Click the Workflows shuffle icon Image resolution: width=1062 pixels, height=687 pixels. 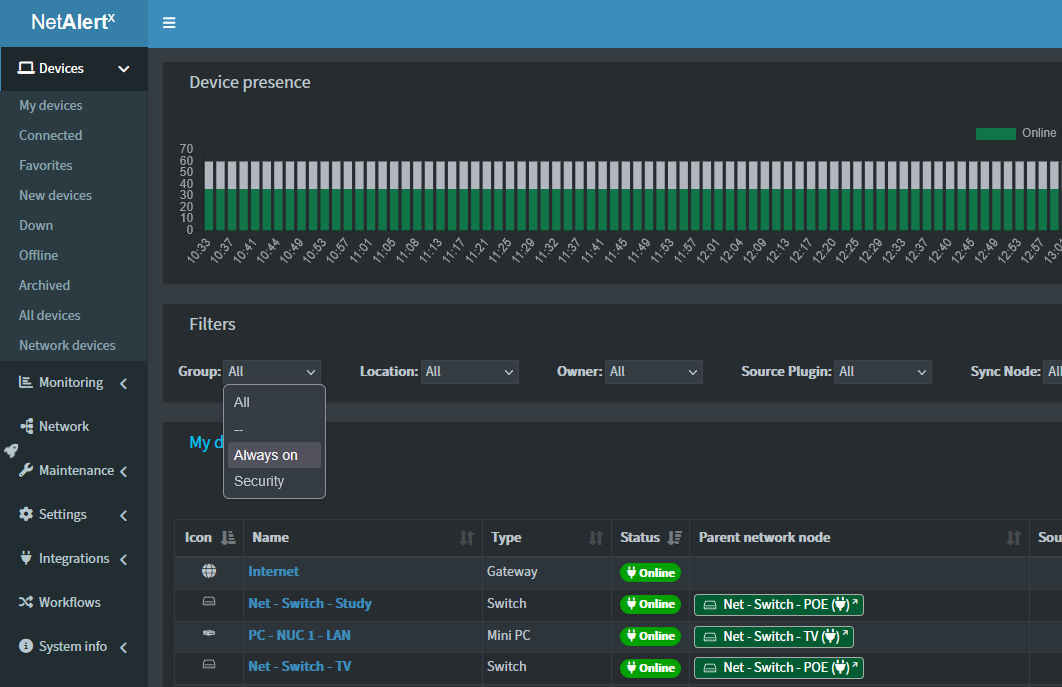pos(26,602)
